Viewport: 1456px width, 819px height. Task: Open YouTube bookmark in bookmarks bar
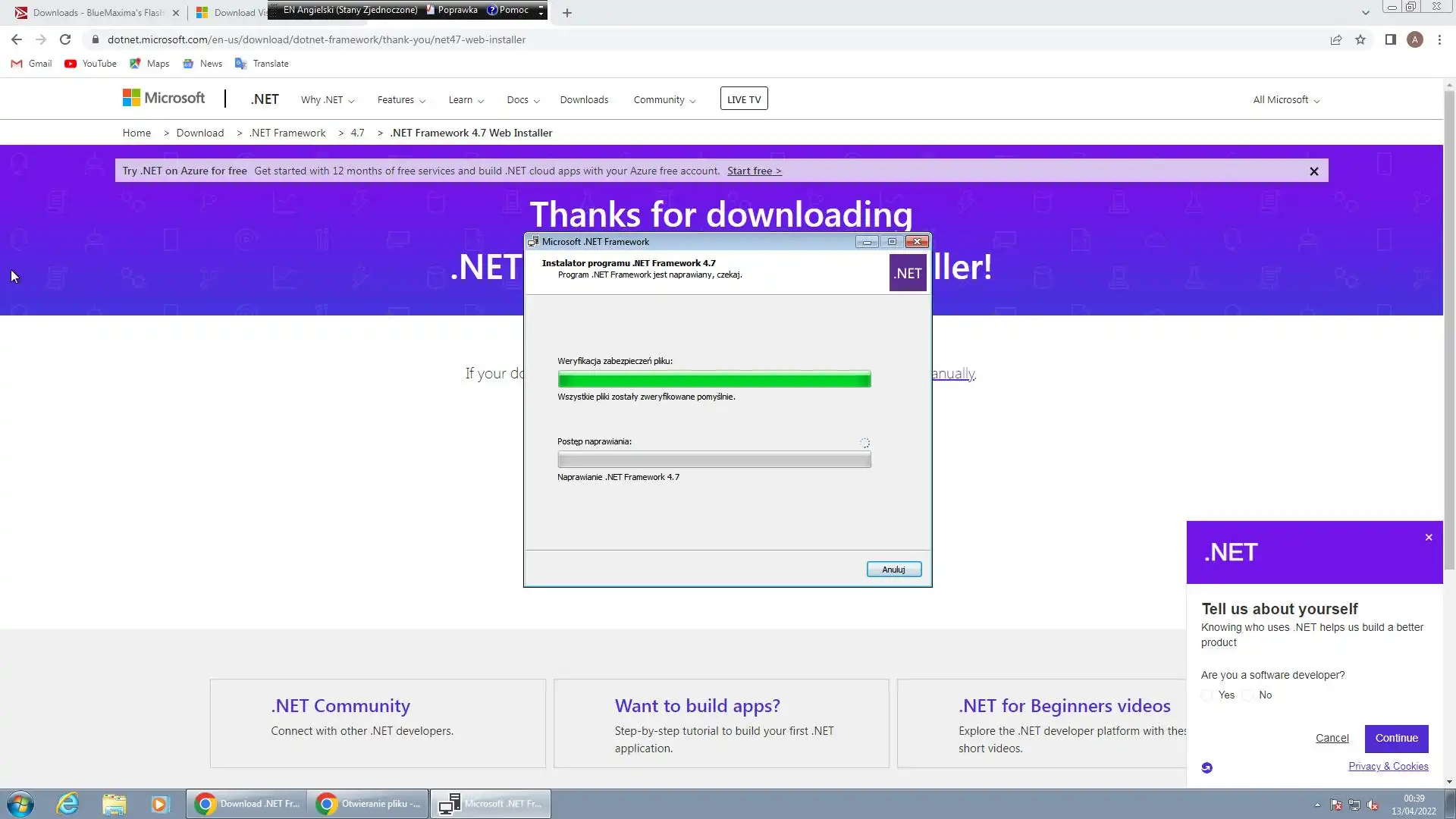(91, 64)
